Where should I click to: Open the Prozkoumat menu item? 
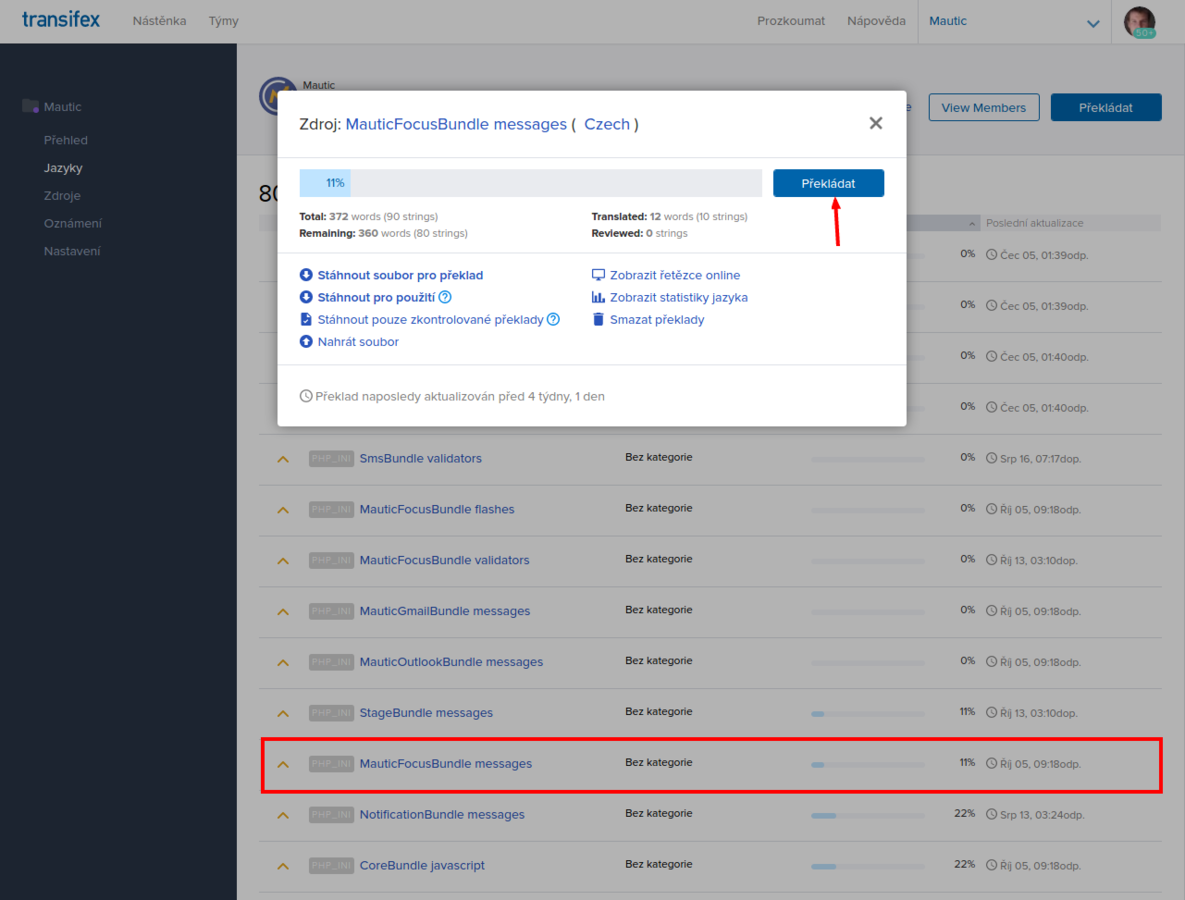791,21
